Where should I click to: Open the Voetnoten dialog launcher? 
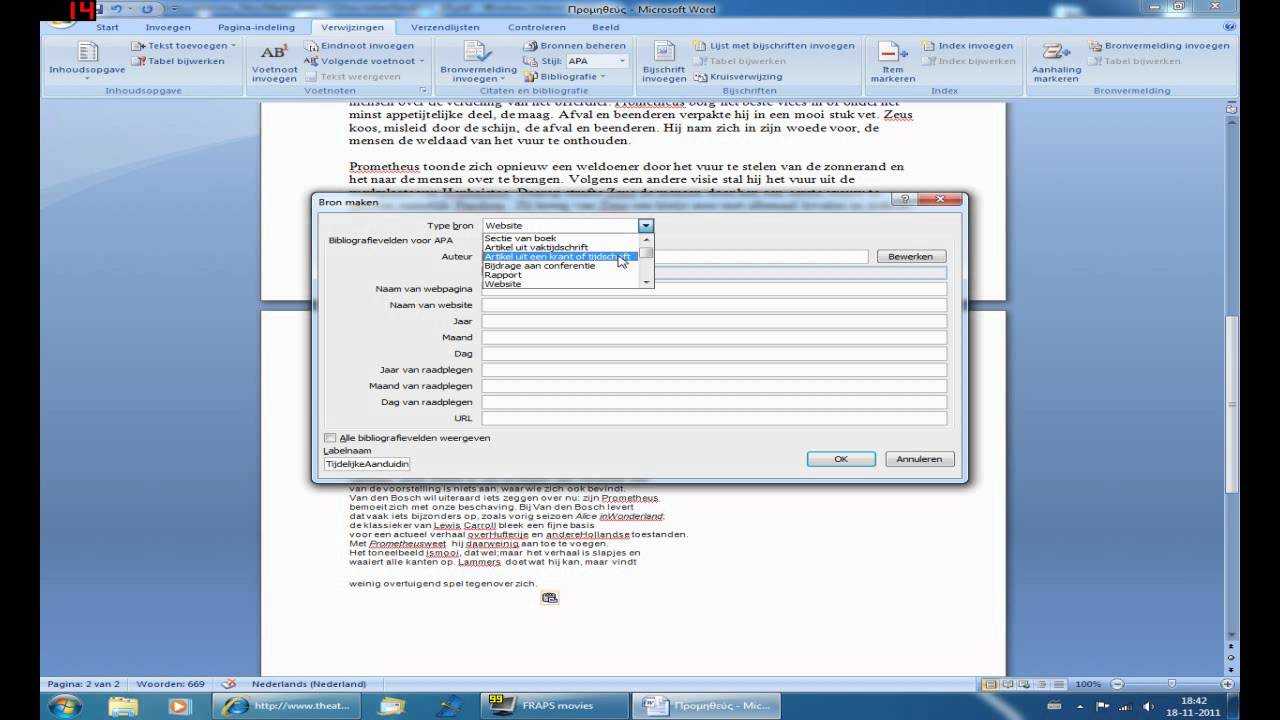424,90
